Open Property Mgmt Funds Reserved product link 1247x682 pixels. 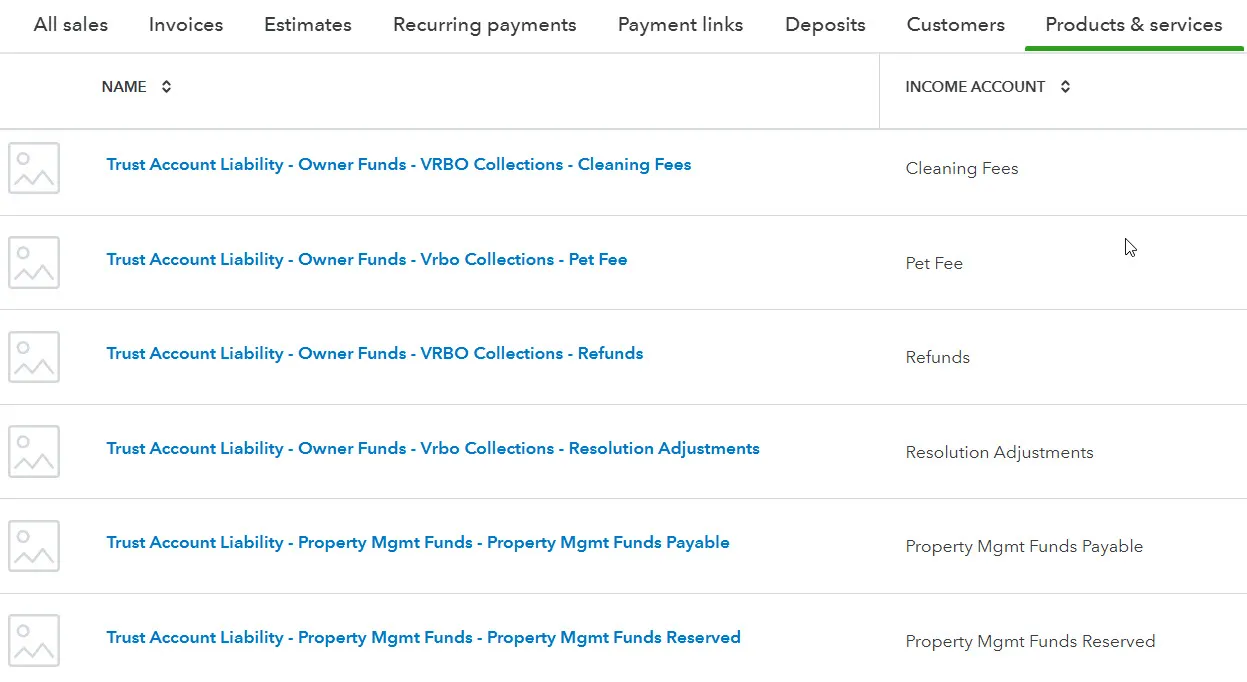coord(424,638)
